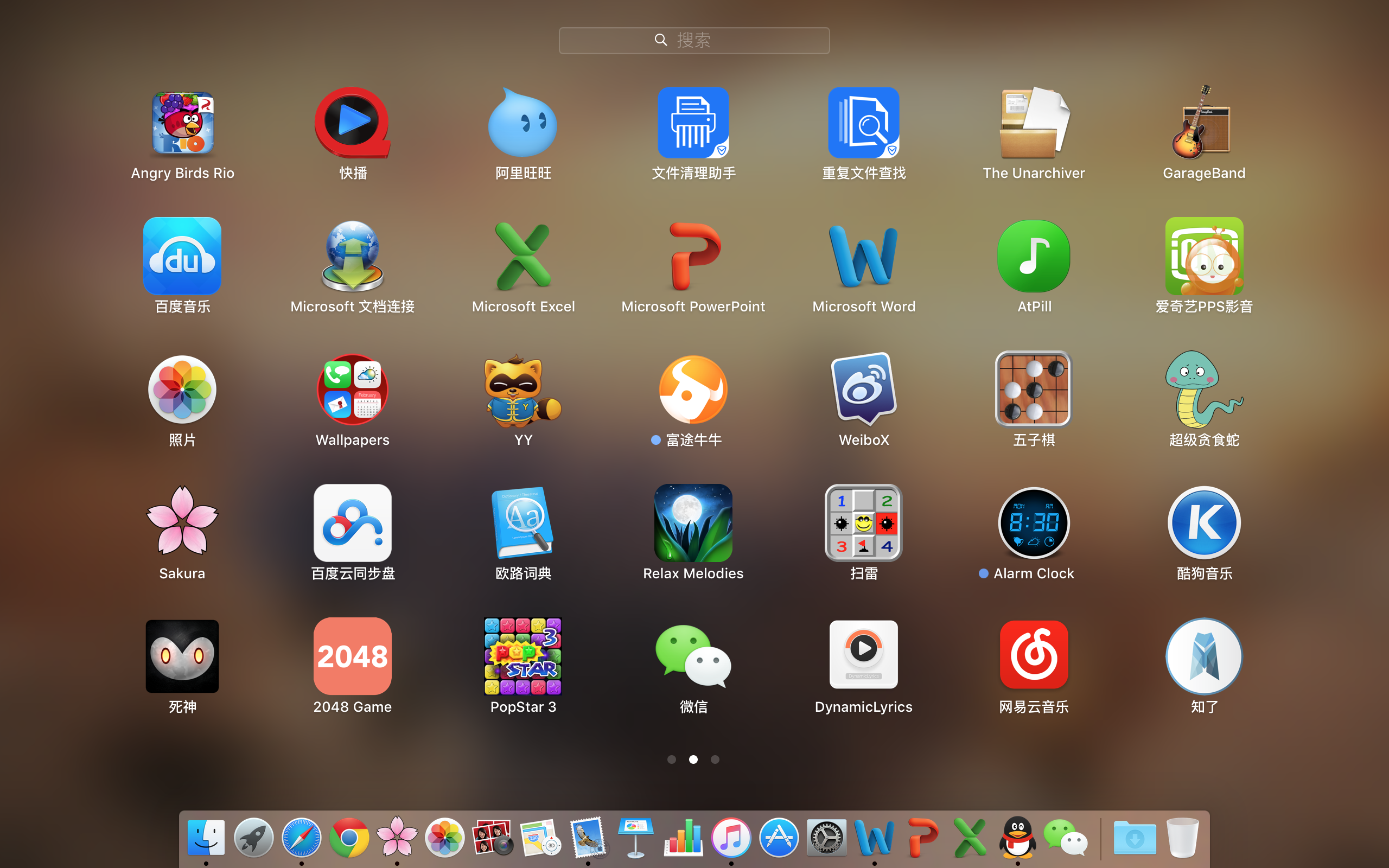This screenshot has width=1389, height=868.
Task: Open System Preferences from the Dock
Action: [826, 838]
